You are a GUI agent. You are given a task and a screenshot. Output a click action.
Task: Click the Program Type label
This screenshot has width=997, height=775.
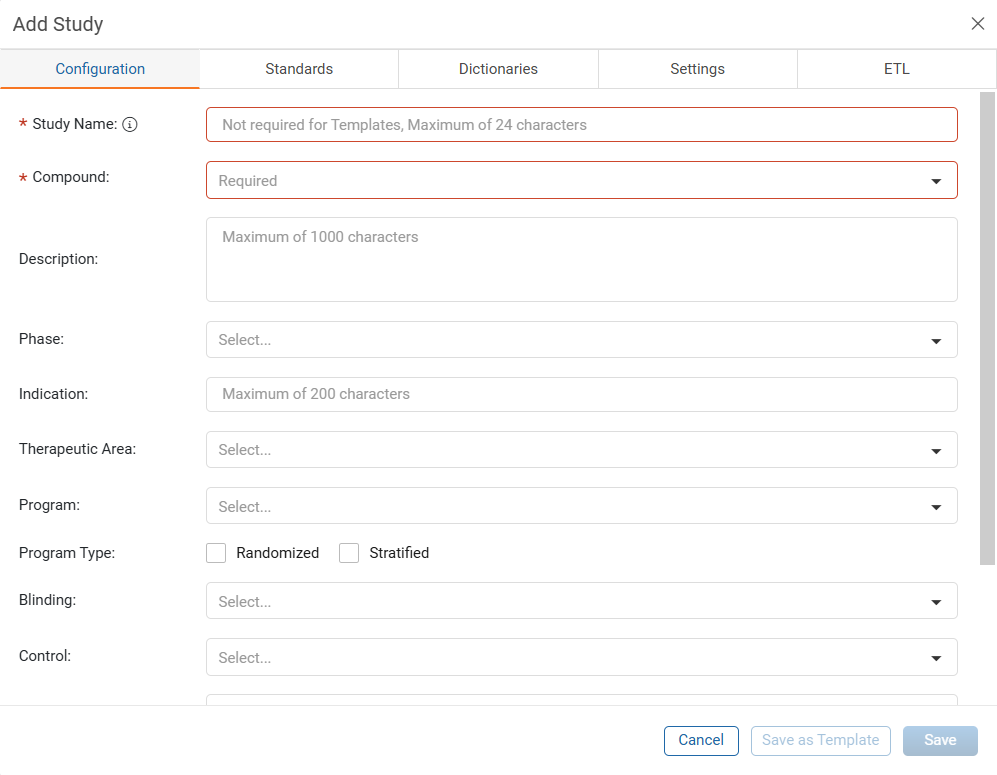coord(67,553)
